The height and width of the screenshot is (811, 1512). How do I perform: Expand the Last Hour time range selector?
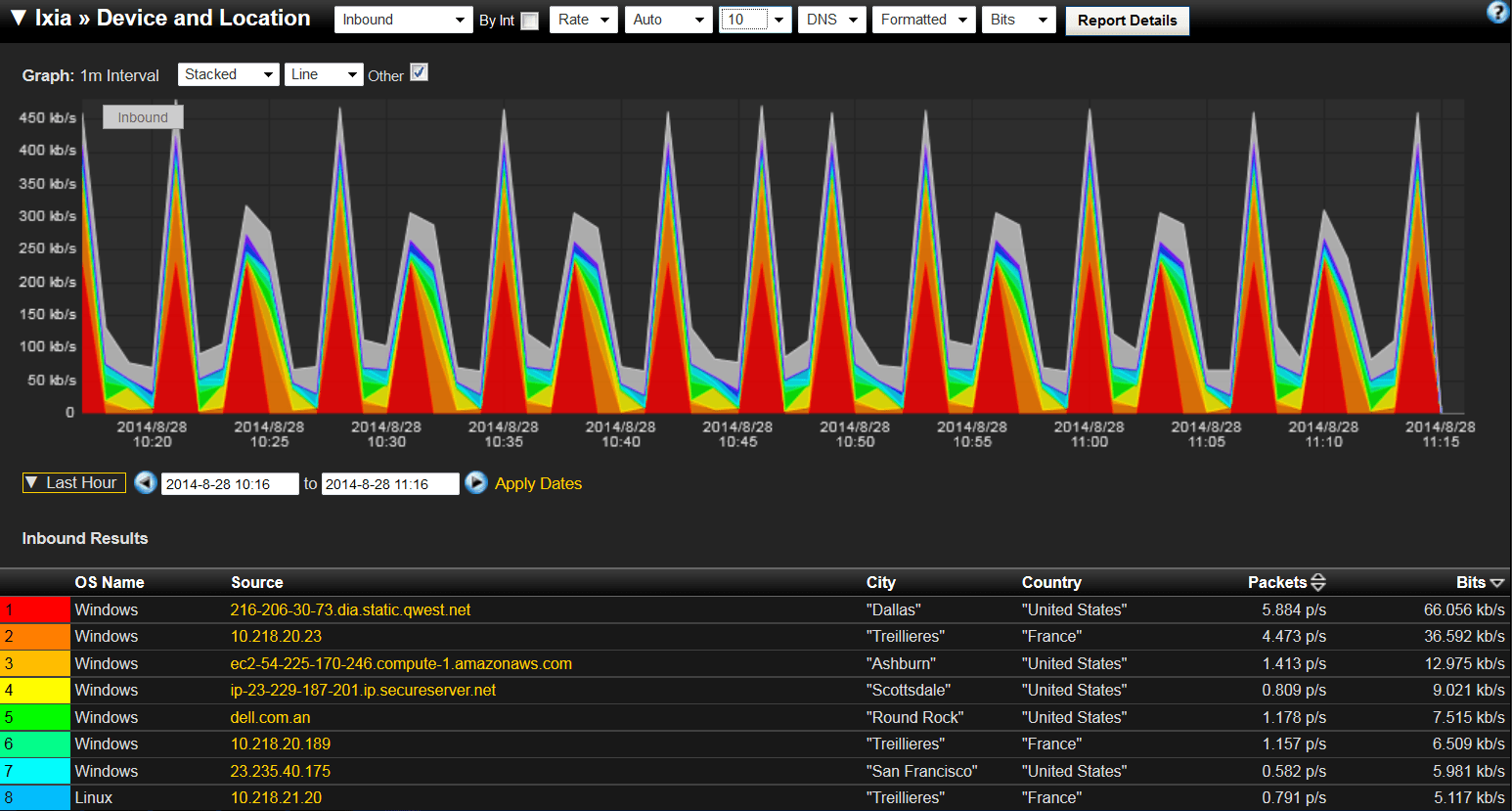74,482
